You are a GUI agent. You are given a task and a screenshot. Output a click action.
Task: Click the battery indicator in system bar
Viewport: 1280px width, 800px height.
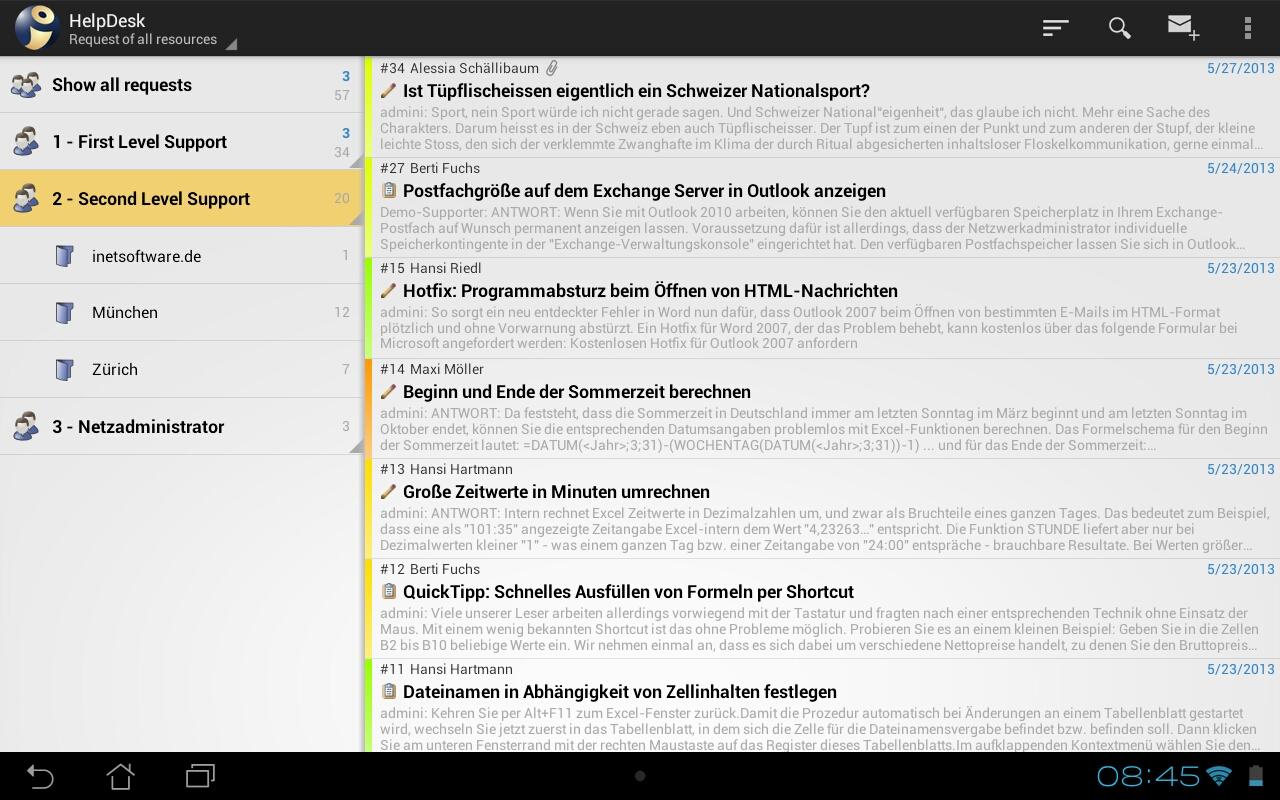point(1256,775)
